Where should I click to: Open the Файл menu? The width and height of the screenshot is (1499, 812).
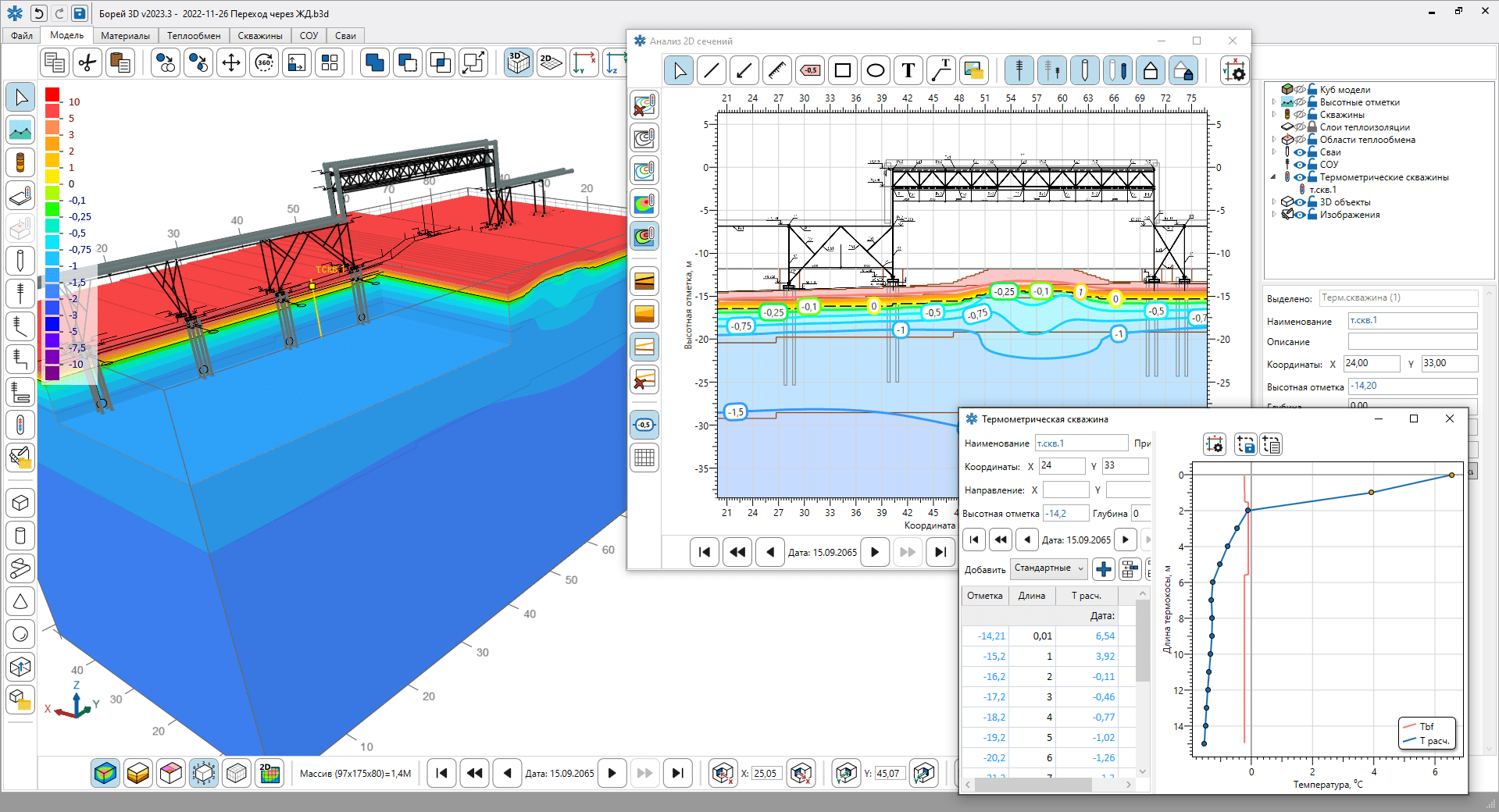pos(22,36)
